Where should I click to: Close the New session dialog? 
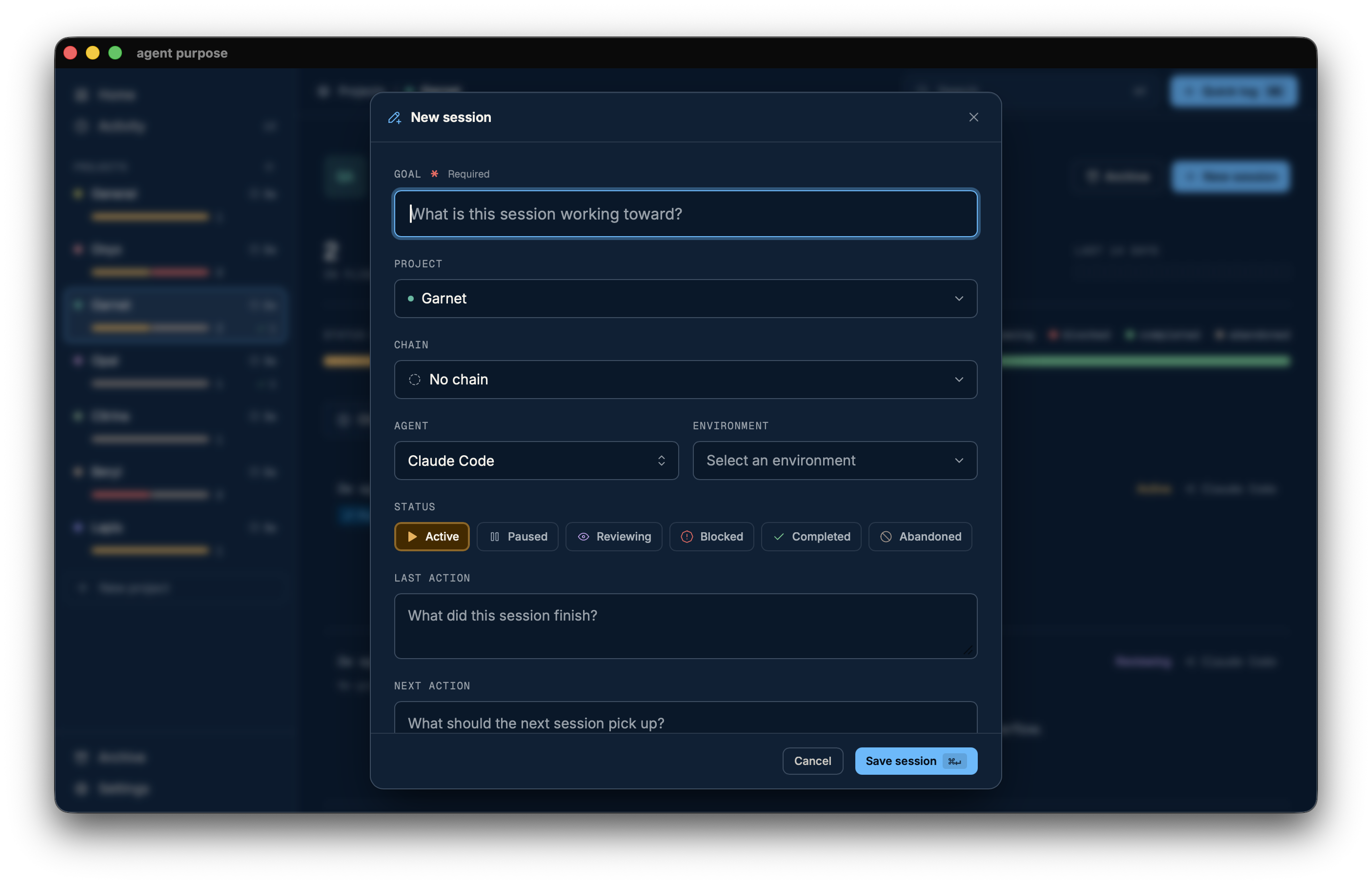pyautogui.click(x=973, y=117)
